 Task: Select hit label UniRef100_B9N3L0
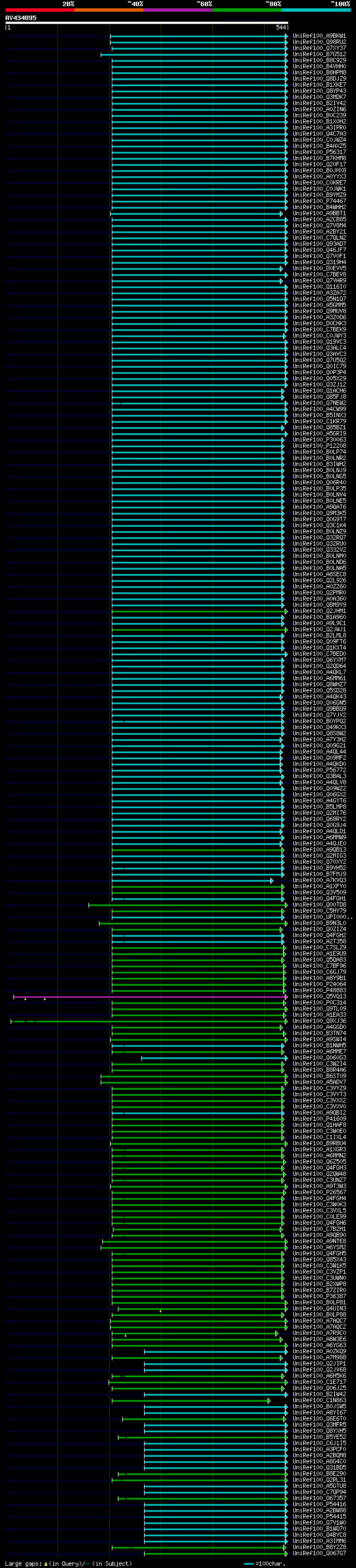pos(319,923)
